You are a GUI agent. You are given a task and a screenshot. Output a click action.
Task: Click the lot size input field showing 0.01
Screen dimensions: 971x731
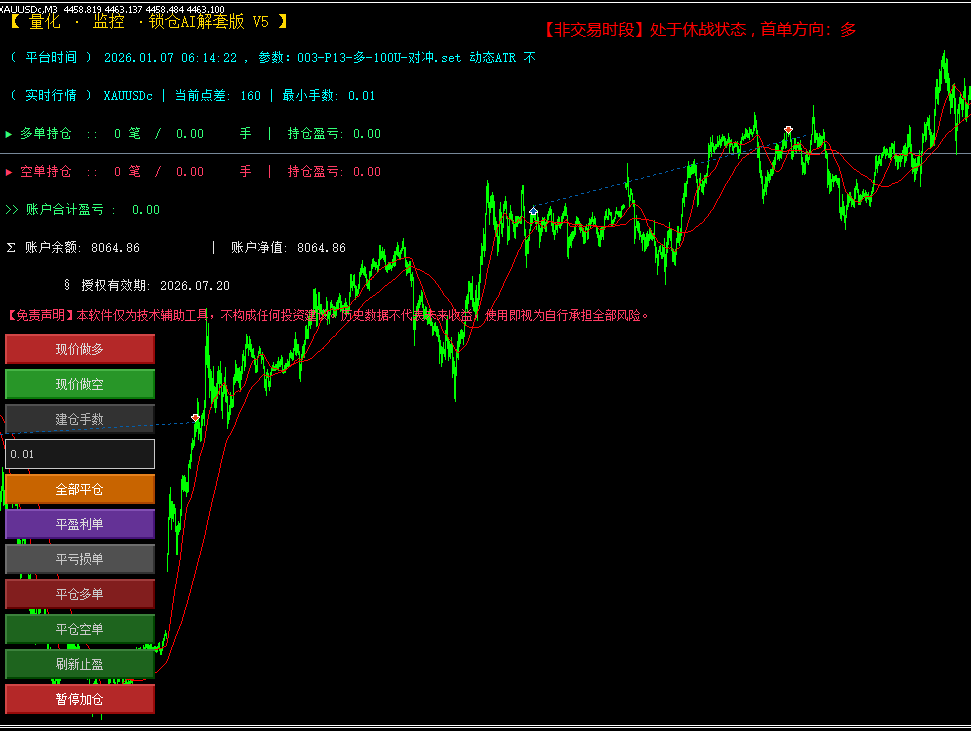[80, 454]
